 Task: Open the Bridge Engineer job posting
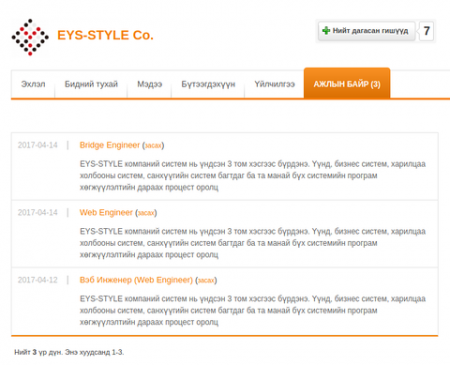109,145
